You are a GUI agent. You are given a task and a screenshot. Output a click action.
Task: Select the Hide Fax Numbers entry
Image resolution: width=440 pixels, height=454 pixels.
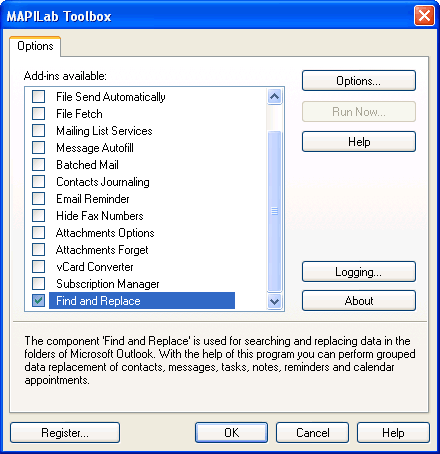point(100,216)
